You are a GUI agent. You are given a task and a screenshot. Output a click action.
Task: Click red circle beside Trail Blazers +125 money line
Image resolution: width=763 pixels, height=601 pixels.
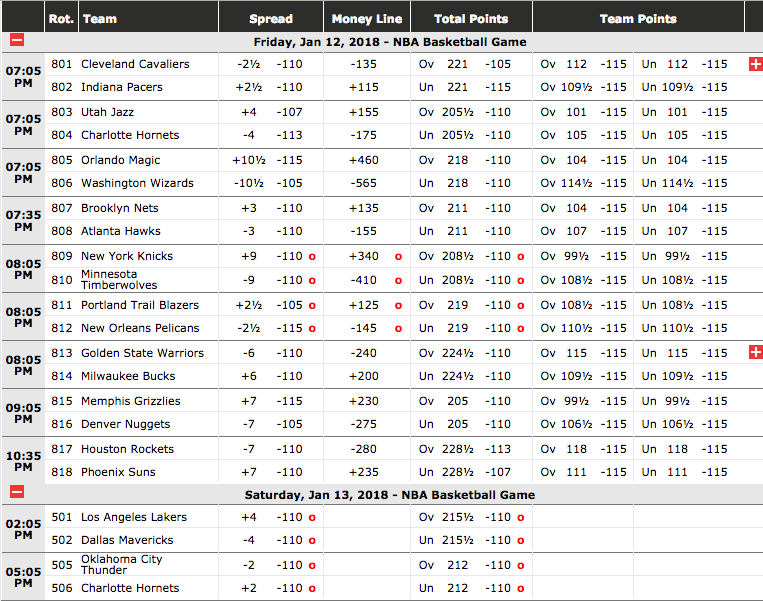399,306
